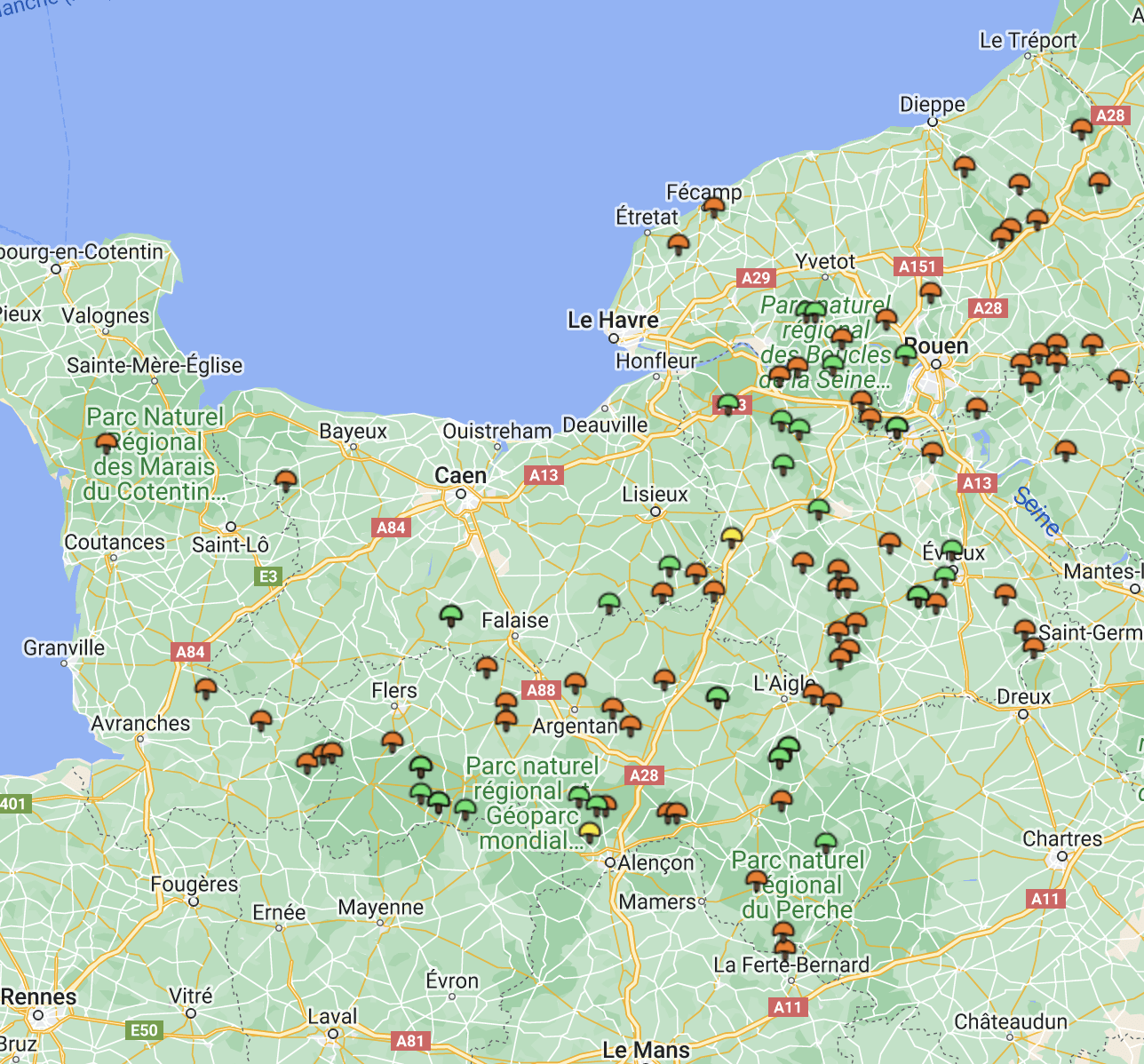The height and width of the screenshot is (1064, 1144).
Task: Click the Caen city label
Action: (x=460, y=476)
